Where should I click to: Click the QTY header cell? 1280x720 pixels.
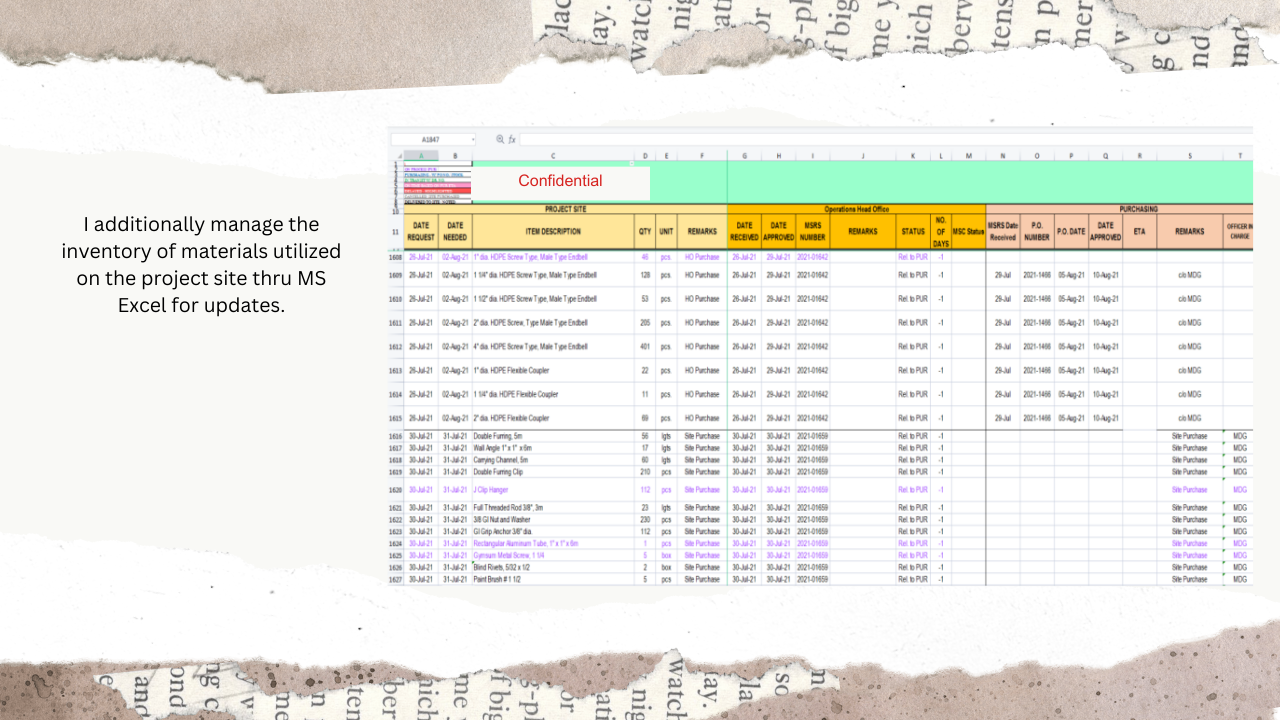[x=645, y=231]
